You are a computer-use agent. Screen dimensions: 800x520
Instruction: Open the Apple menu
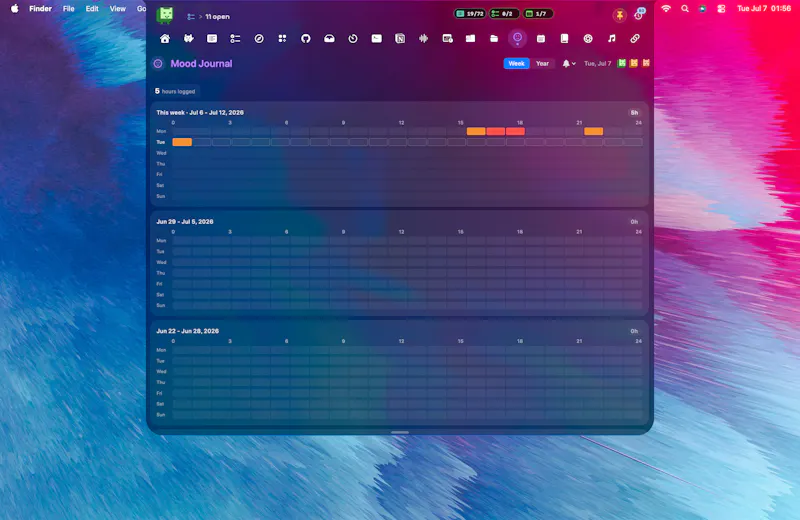point(15,8)
